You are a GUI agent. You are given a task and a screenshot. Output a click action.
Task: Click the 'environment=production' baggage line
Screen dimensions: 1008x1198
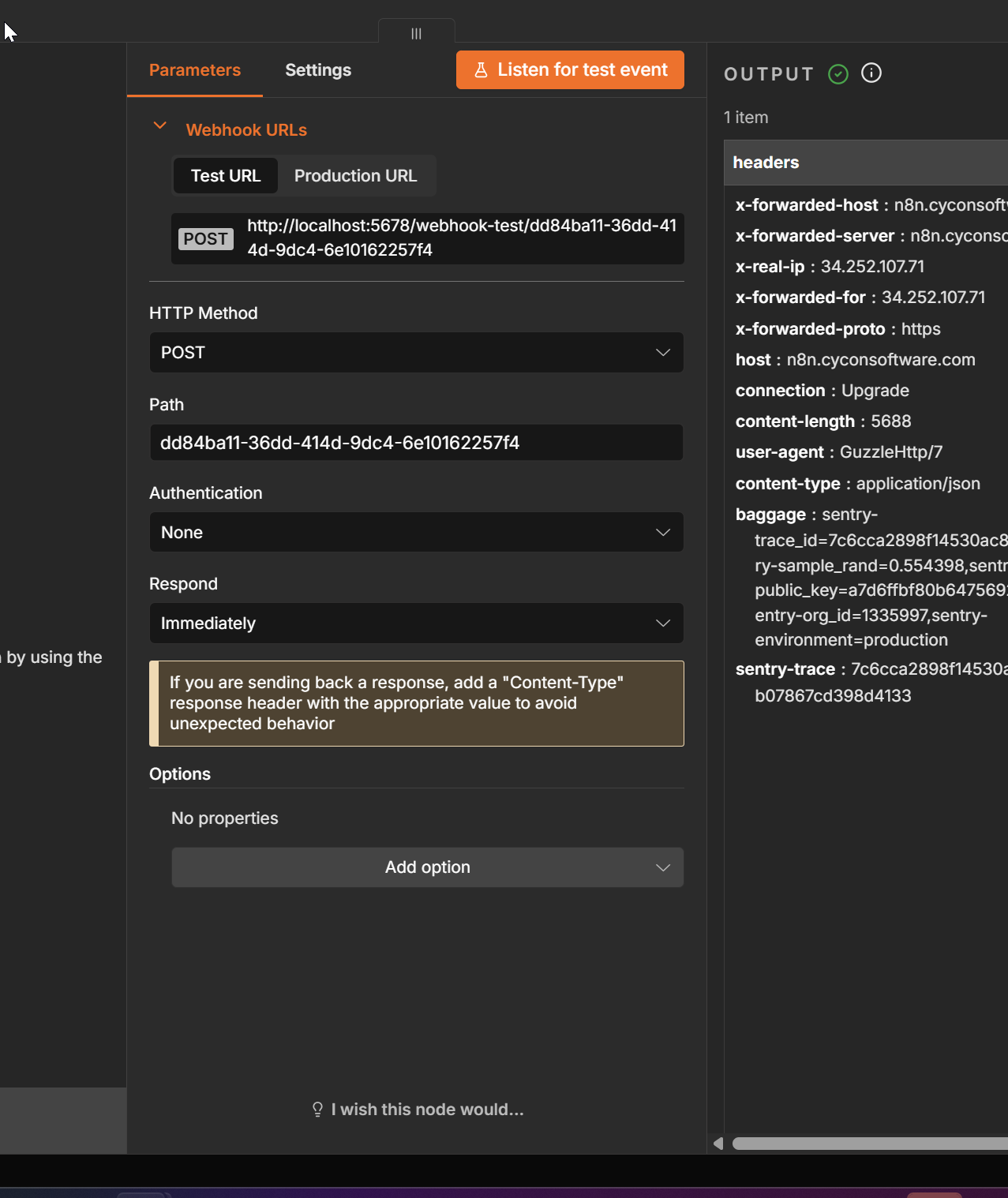(x=851, y=640)
